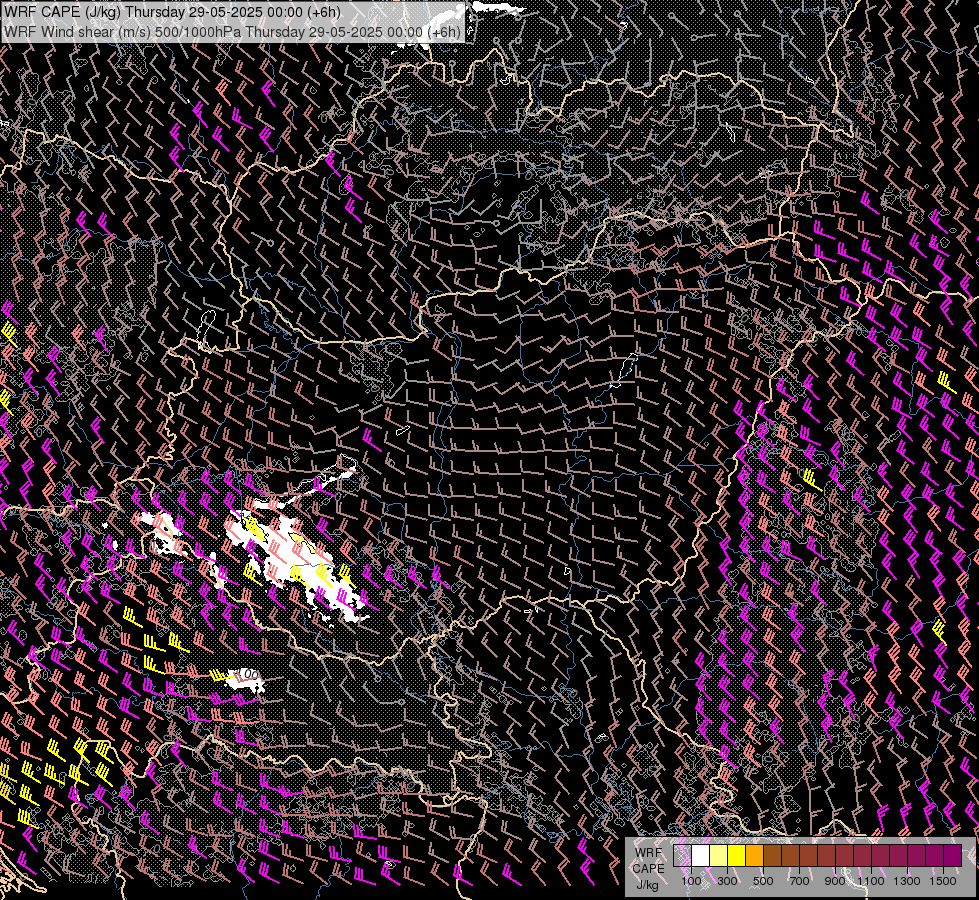Click the legend value 1100

[870, 881]
